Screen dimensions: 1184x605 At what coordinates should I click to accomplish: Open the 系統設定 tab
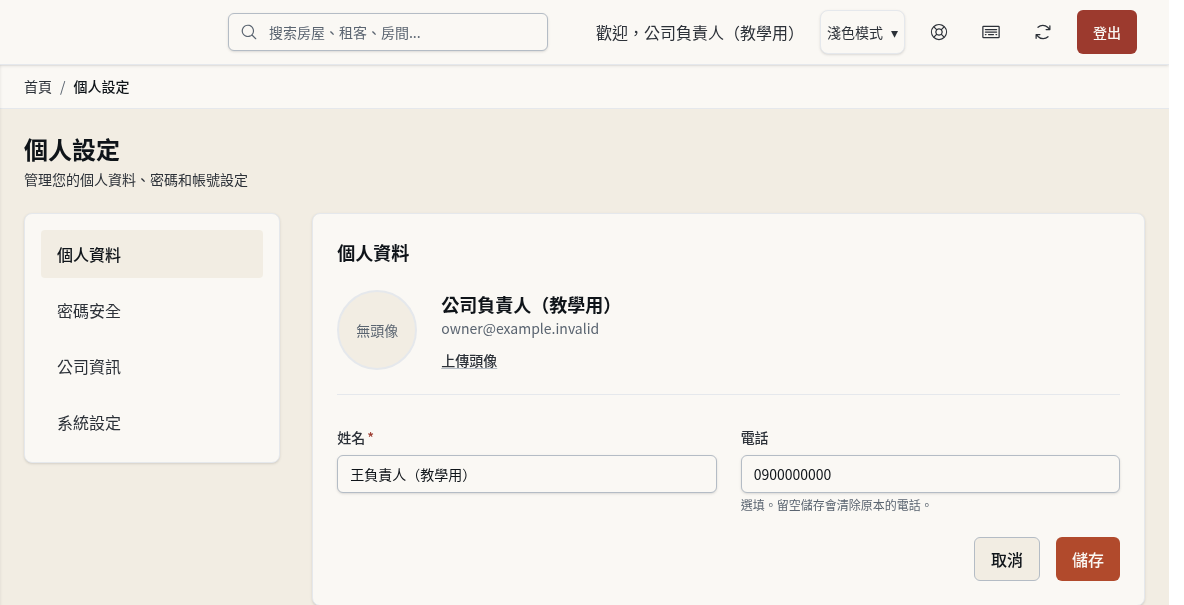(x=152, y=423)
